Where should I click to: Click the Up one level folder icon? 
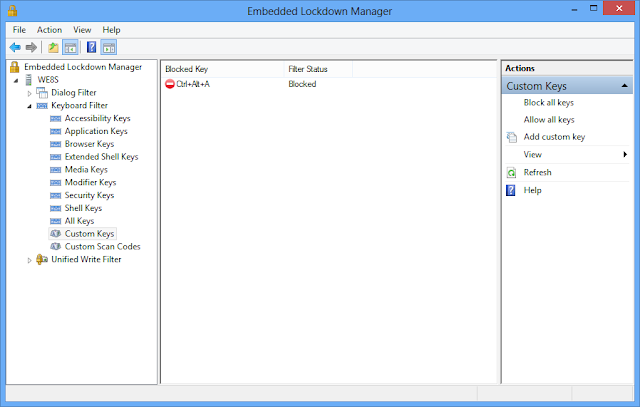point(53,47)
